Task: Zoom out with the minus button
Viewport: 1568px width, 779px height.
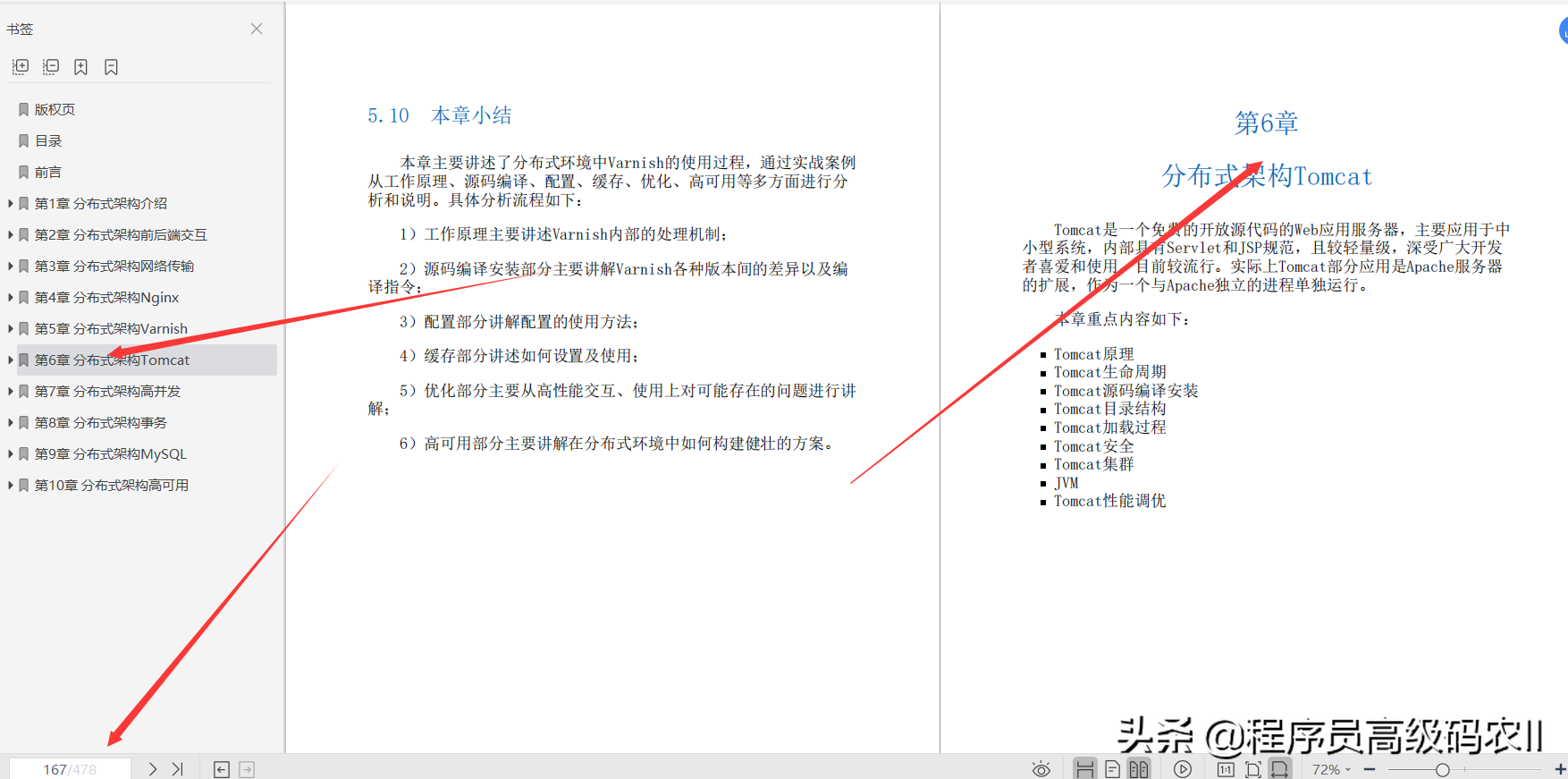Action: (x=1370, y=769)
